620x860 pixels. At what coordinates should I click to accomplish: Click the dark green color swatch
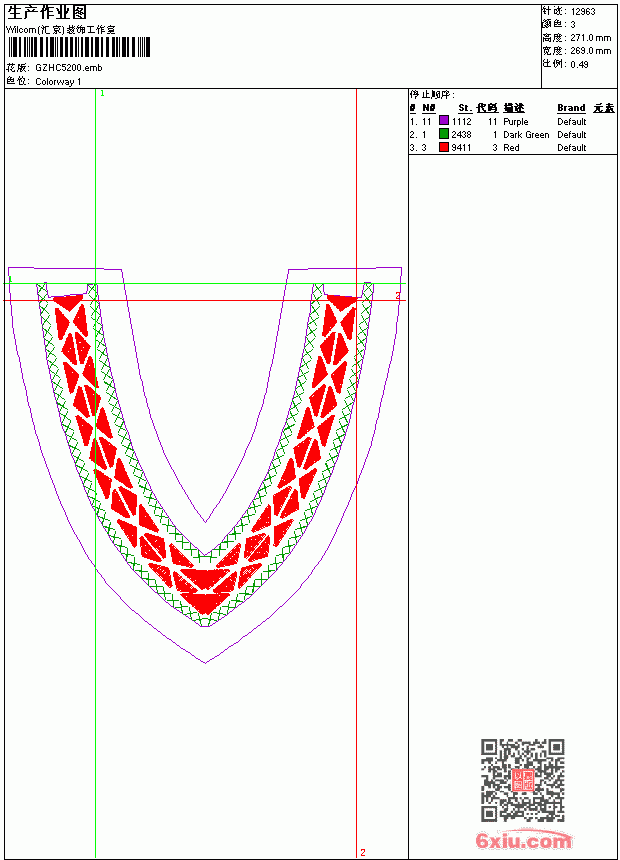click(x=444, y=134)
